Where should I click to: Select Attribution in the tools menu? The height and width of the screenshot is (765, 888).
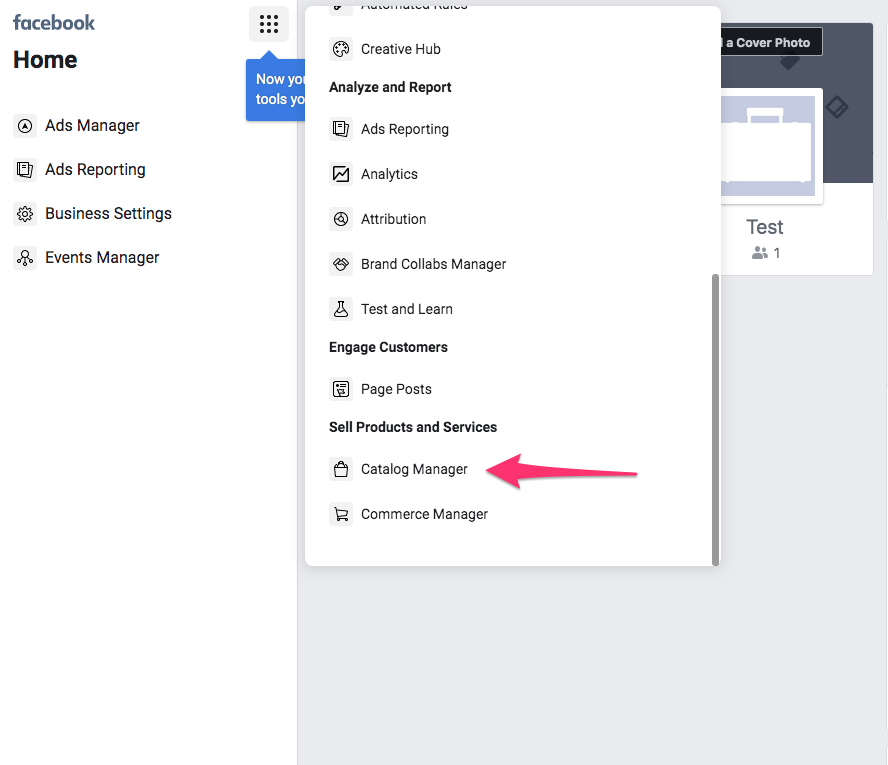click(x=394, y=219)
